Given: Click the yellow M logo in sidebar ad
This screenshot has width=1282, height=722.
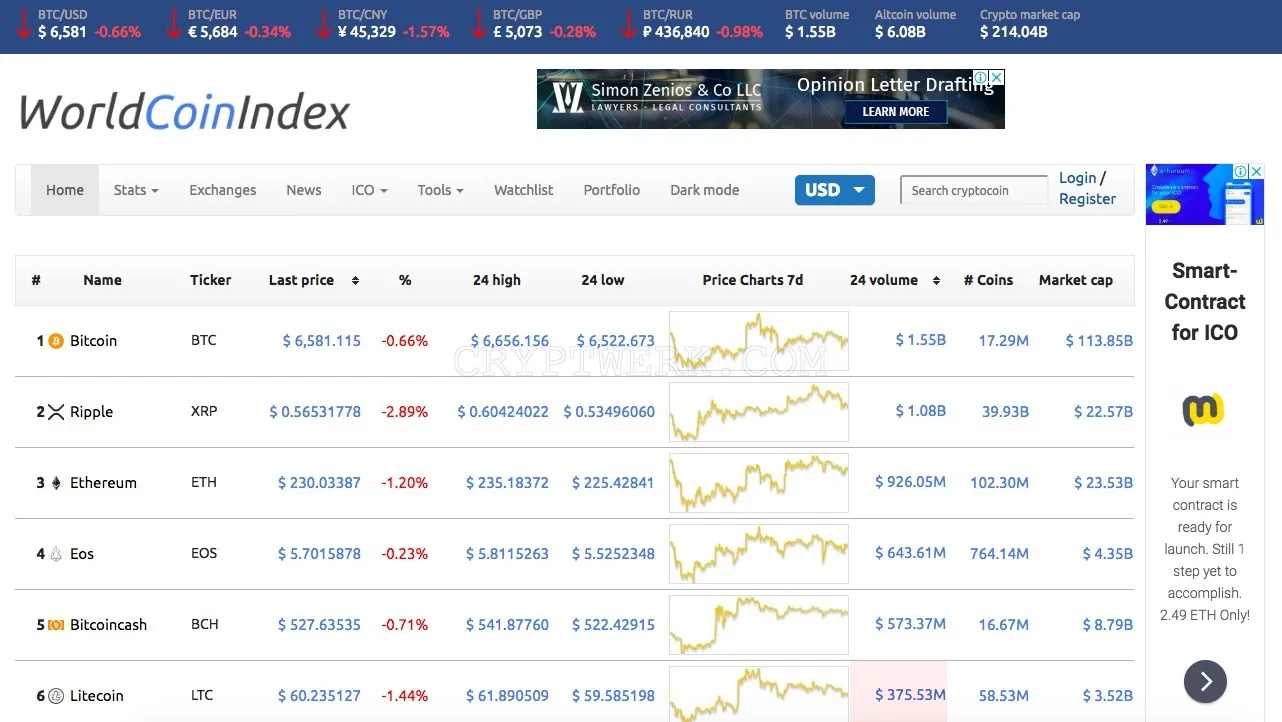Looking at the screenshot, I should [x=1204, y=410].
